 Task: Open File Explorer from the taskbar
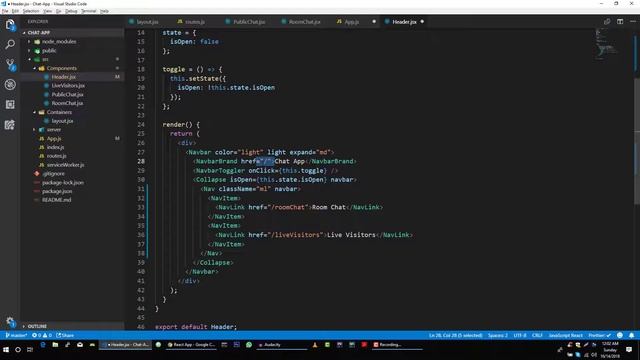[55, 345]
